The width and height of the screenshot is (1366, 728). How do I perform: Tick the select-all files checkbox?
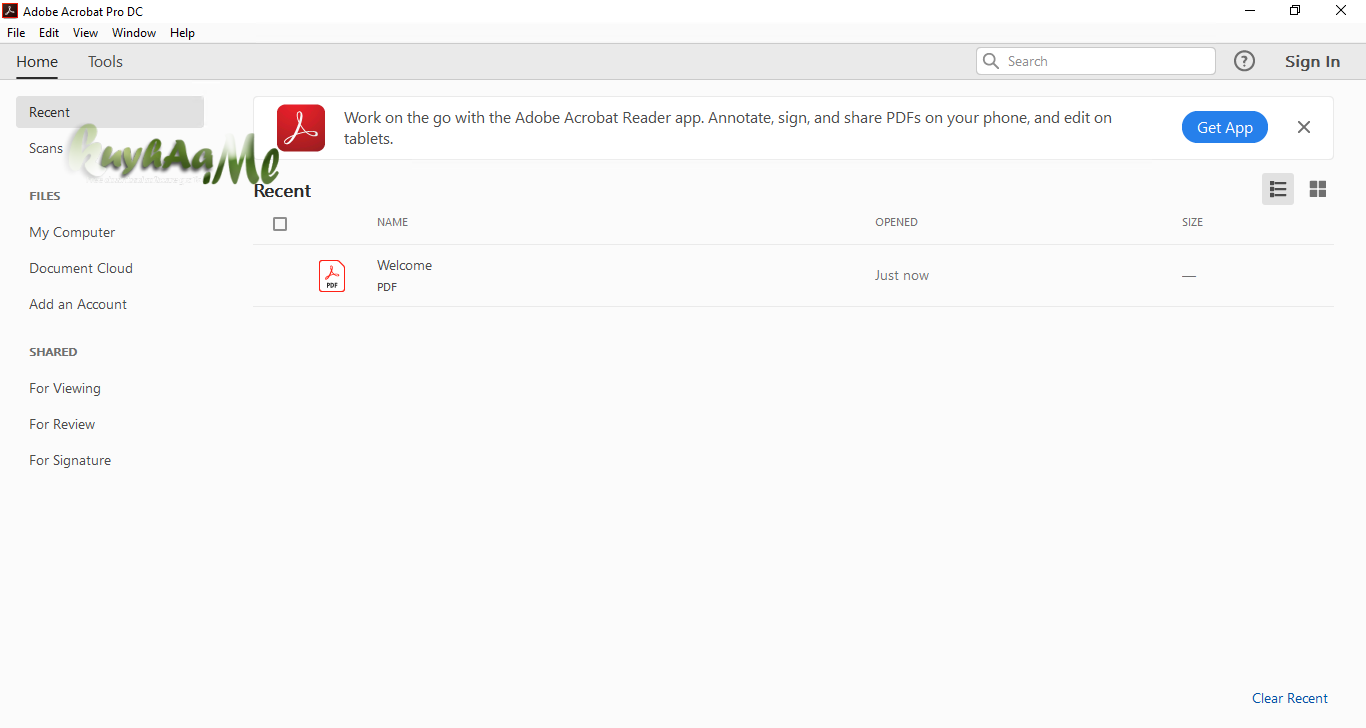point(280,224)
